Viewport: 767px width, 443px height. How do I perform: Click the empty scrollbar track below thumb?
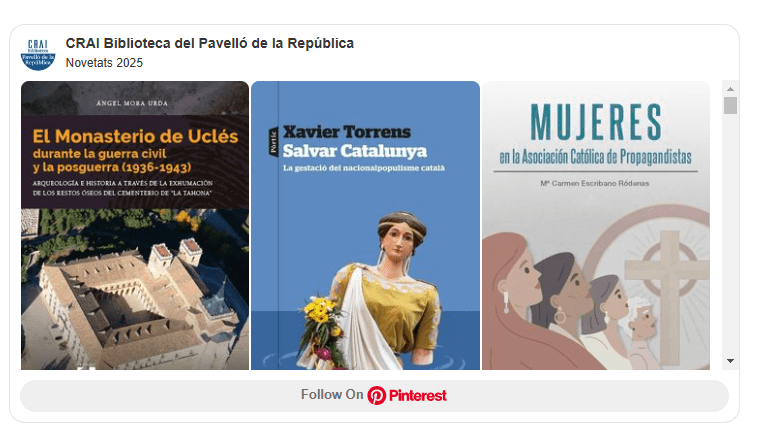pyautogui.click(x=730, y=235)
